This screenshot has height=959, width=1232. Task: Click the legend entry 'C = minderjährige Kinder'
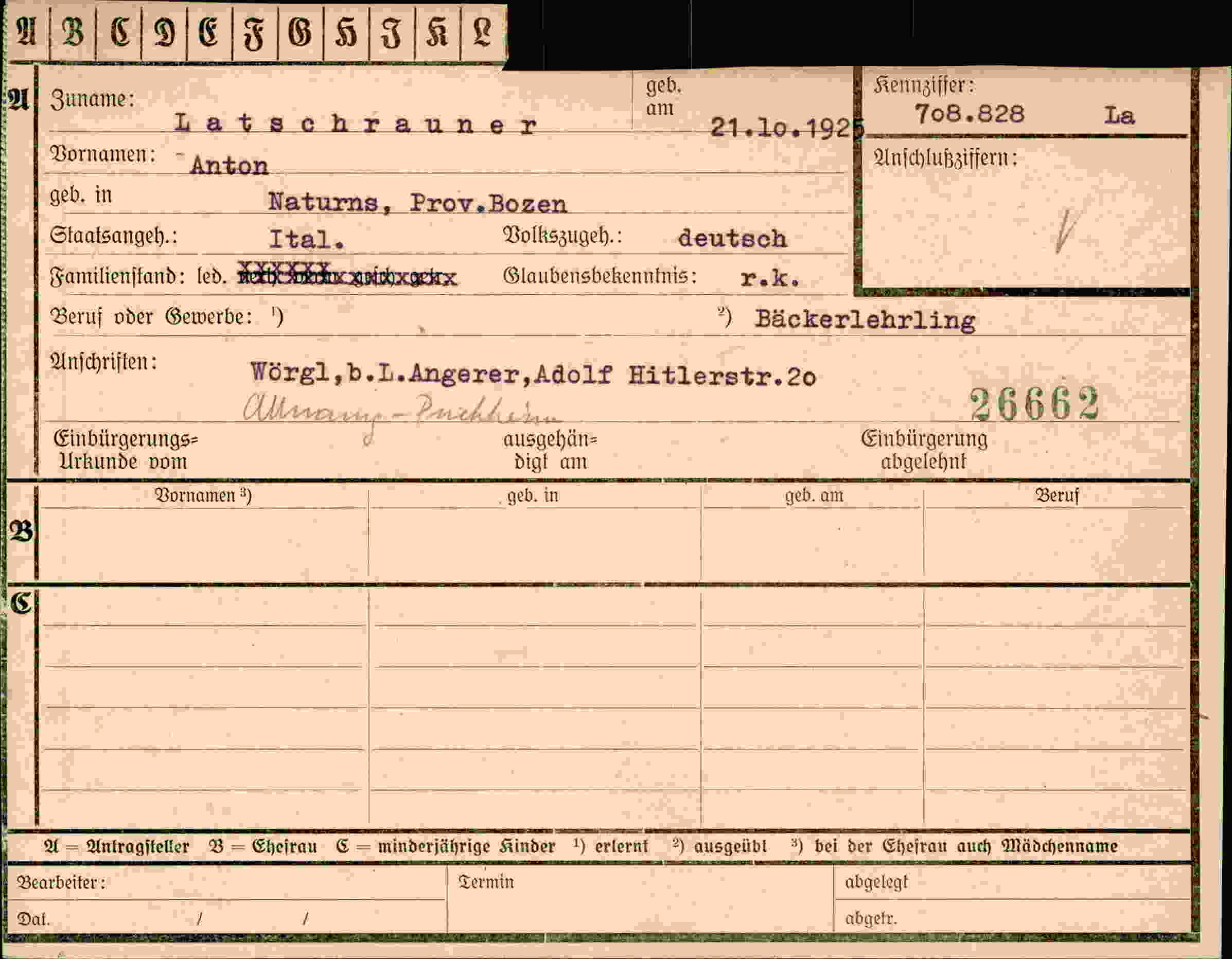[x=446, y=846]
